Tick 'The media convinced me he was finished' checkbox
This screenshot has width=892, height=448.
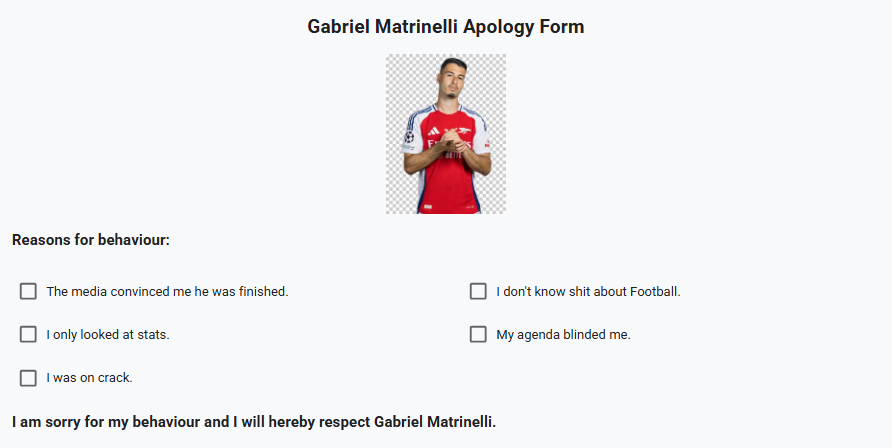[x=28, y=291]
